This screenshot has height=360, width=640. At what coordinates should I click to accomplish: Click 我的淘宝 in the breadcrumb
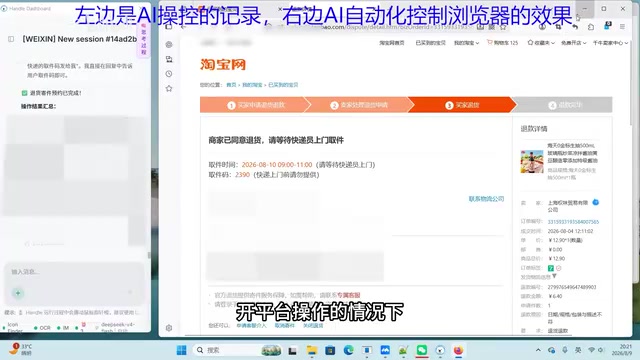pyautogui.click(x=252, y=85)
